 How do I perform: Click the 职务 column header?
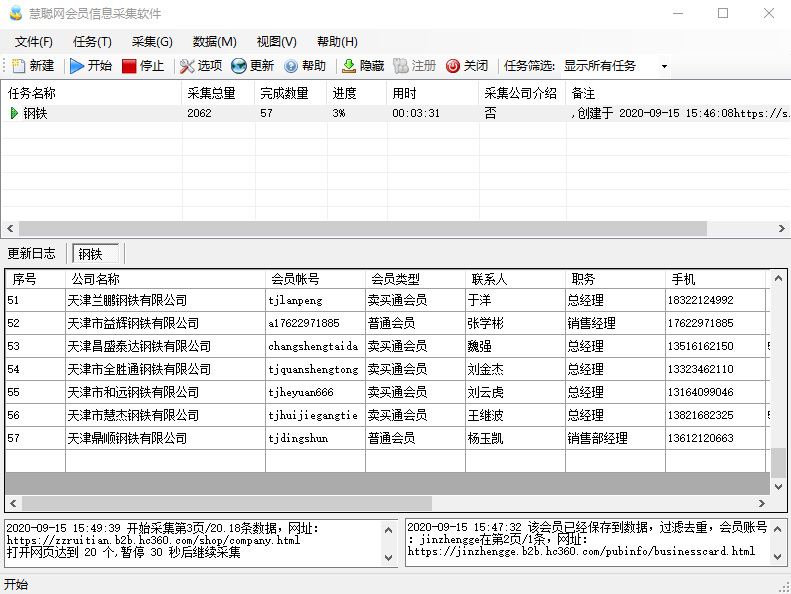tap(615, 279)
